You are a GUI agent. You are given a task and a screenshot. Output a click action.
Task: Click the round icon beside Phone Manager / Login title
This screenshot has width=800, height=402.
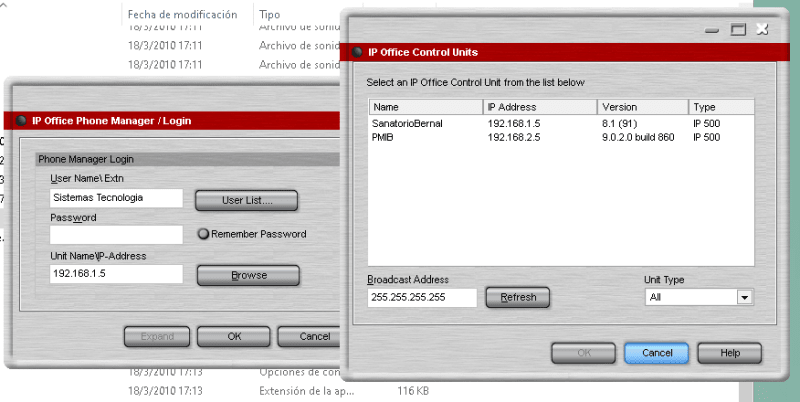[x=21, y=121]
